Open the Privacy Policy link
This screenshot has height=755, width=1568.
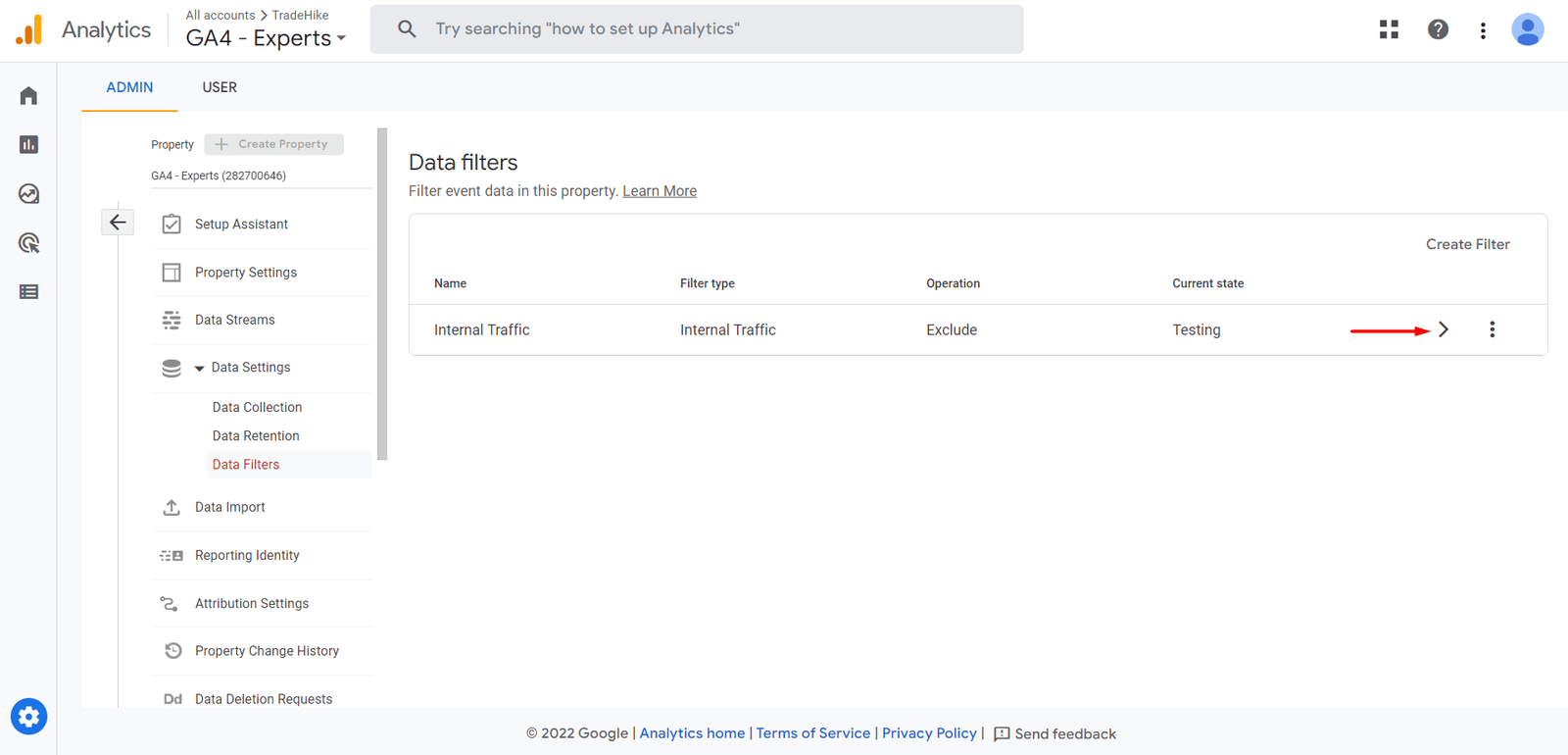click(x=929, y=733)
